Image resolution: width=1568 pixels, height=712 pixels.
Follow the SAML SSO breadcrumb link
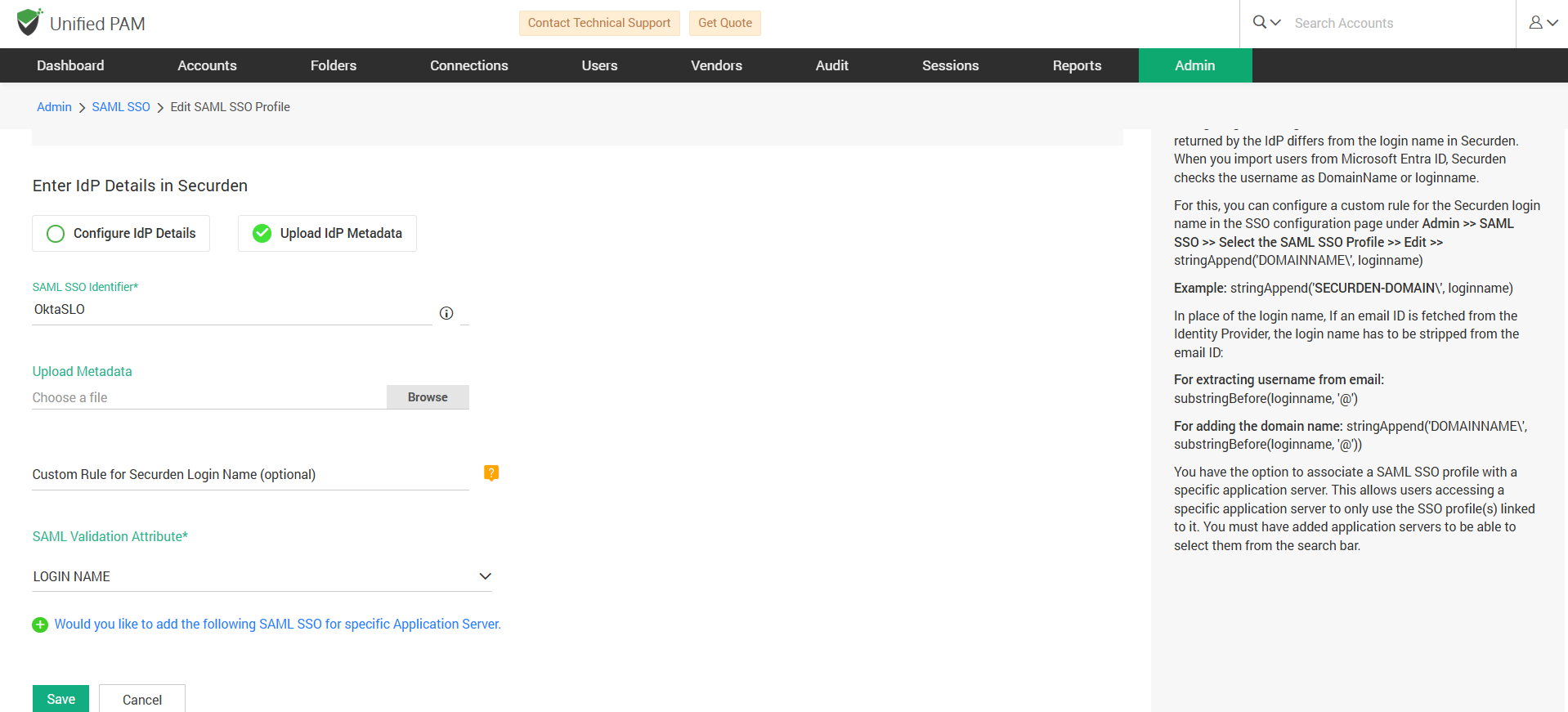(x=121, y=107)
